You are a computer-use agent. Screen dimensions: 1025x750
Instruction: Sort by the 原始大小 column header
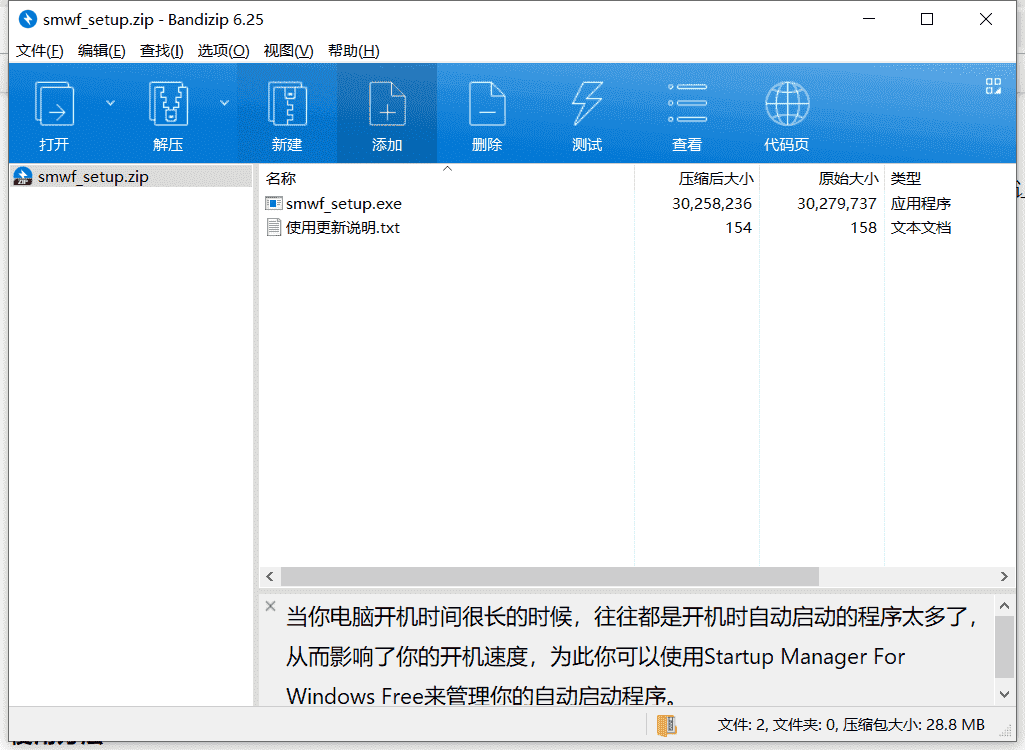822,178
